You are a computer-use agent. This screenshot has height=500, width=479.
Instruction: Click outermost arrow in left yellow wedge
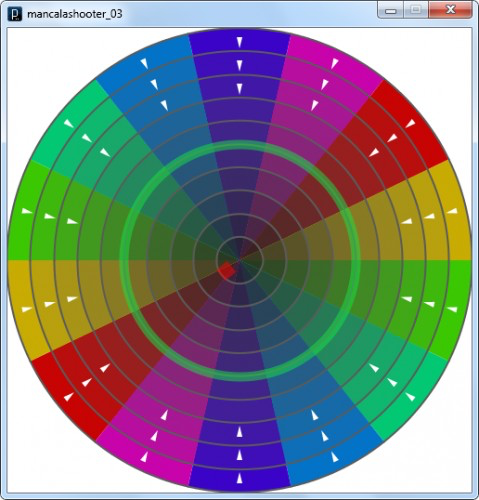coord(27,309)
